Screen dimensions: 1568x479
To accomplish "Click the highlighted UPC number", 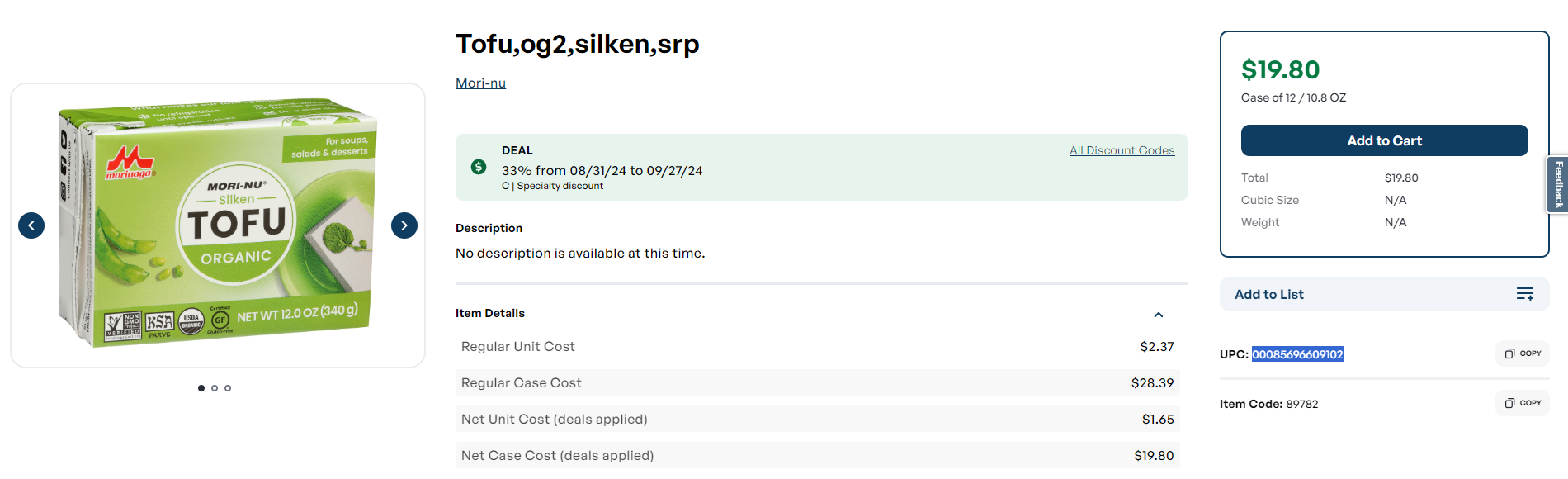I will (1297, 354).
